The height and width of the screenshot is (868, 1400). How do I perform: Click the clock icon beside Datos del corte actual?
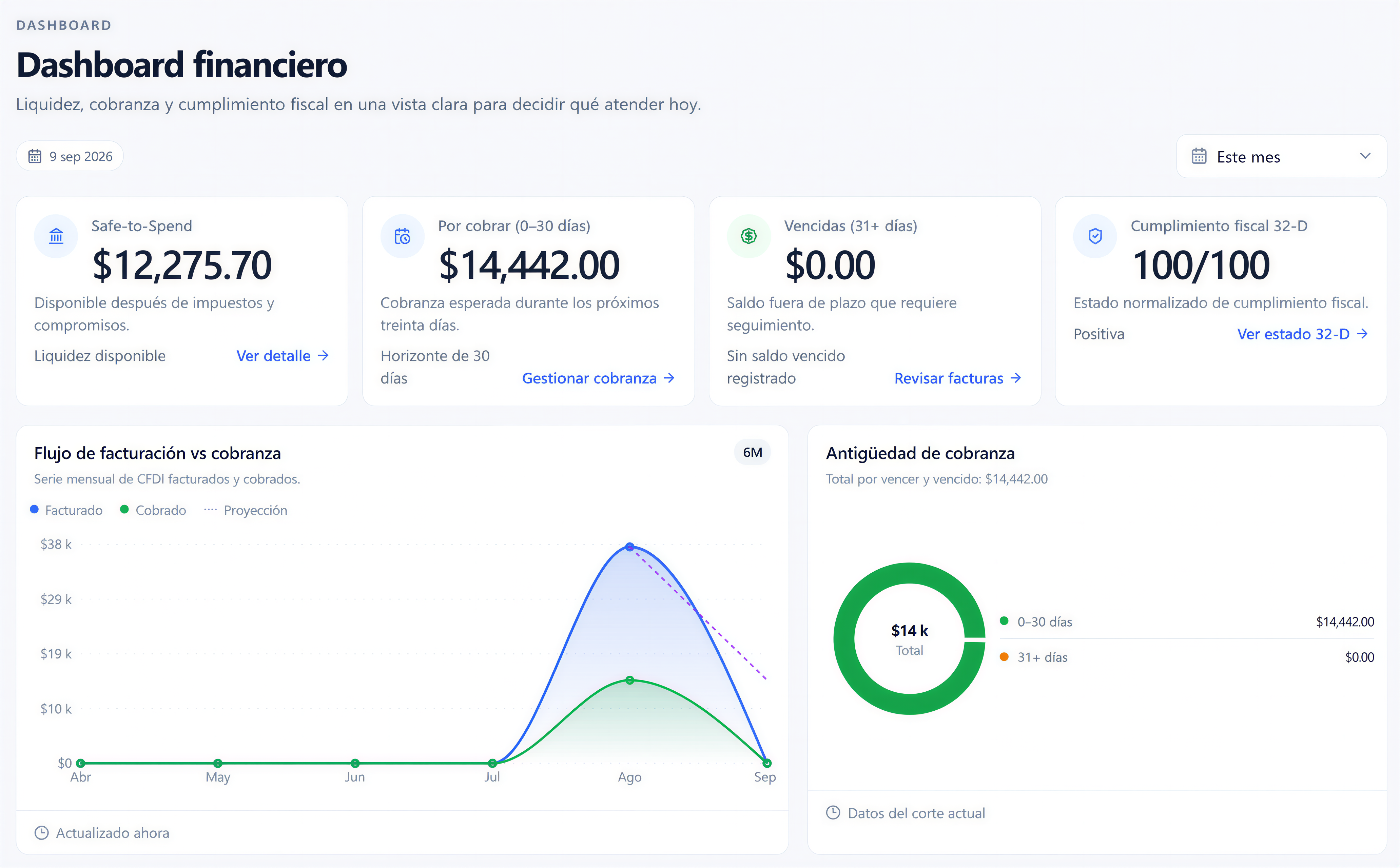click(833, 812)
